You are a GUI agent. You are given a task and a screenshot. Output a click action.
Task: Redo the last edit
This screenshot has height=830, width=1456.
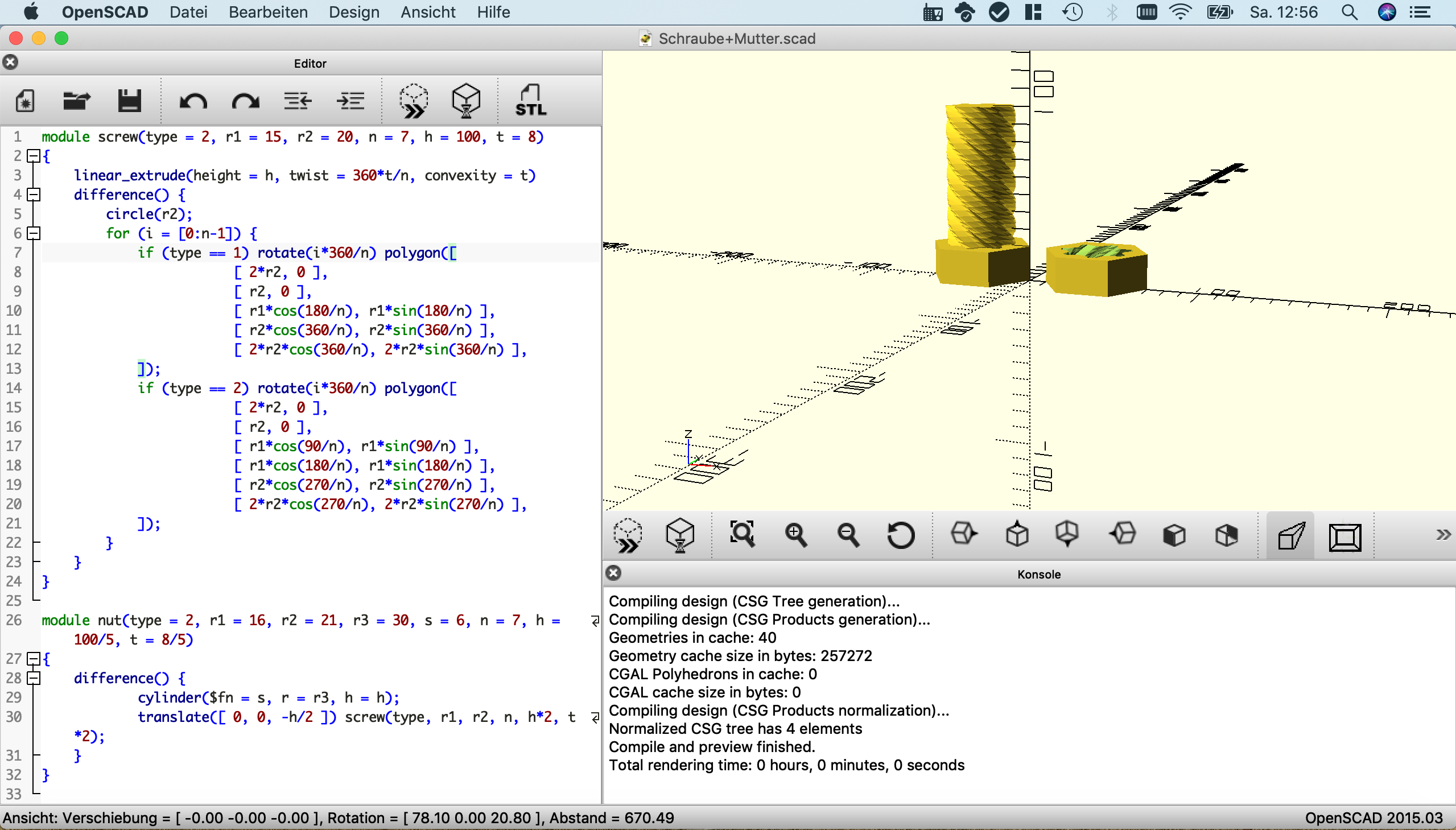(x=245, y=102)
